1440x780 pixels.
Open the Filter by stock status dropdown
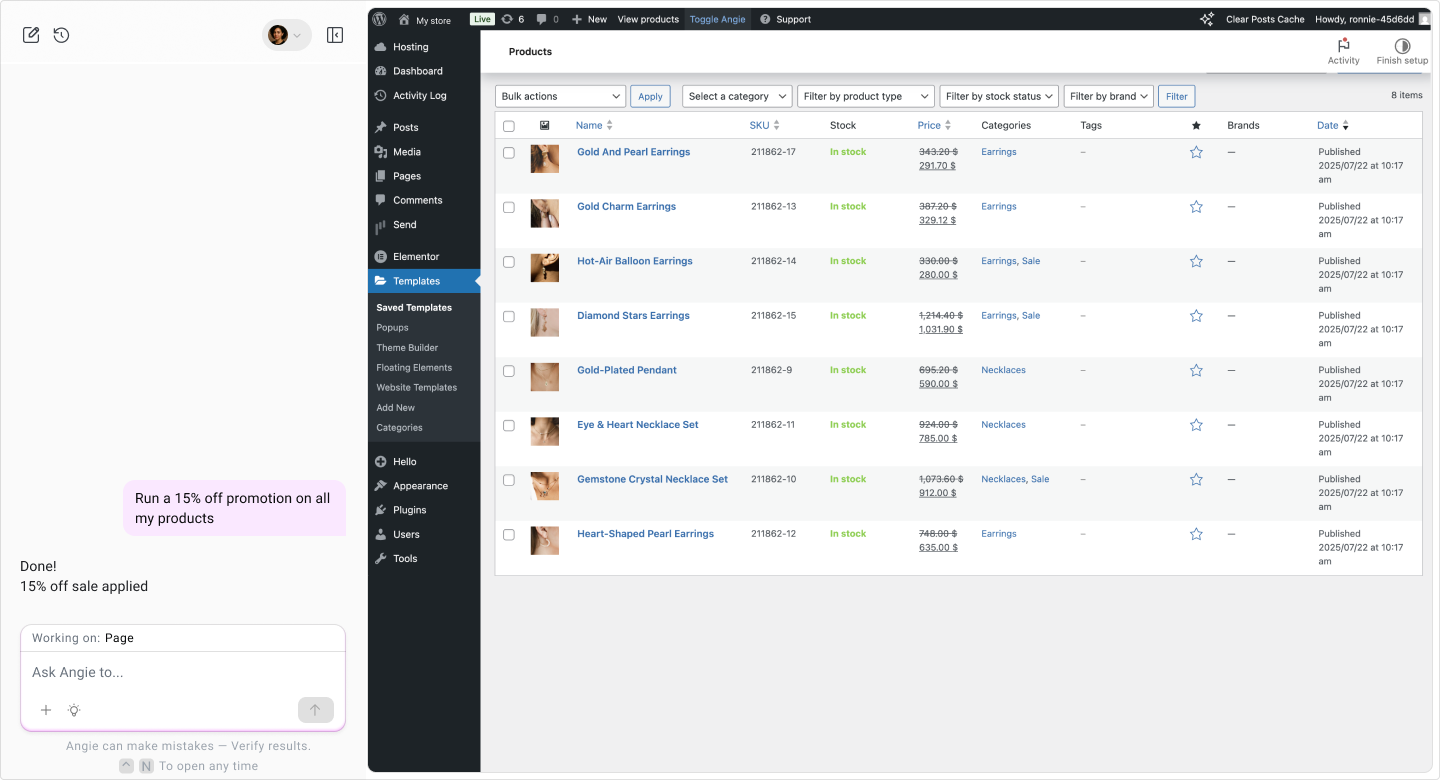pyautogui.click(x=998, y=96)
